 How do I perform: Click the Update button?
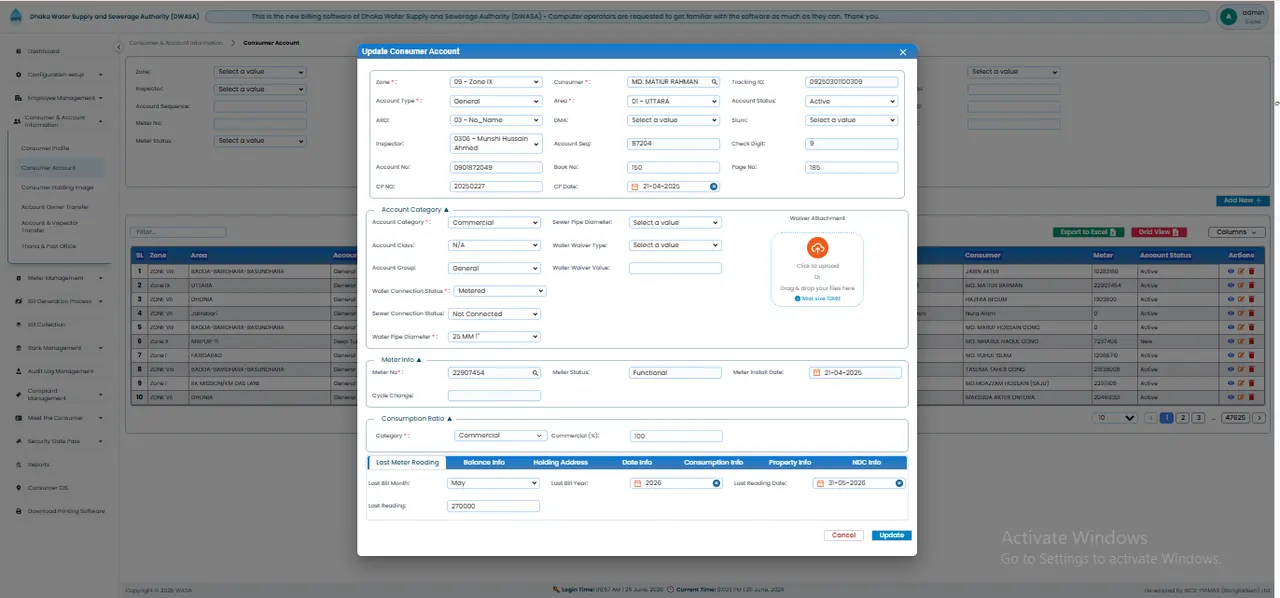[891, 535]
